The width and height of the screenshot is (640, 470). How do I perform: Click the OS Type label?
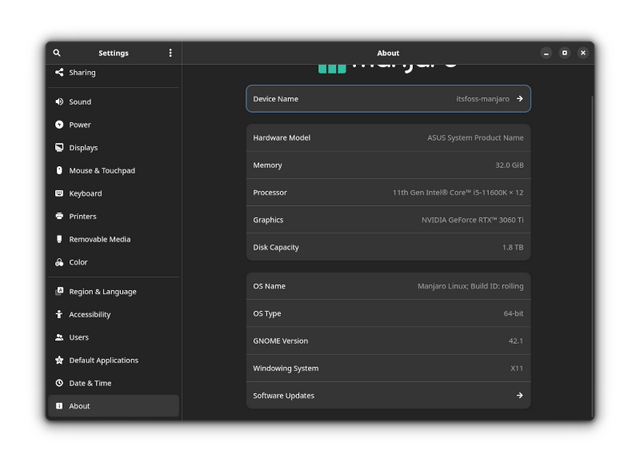click(x=267, y=313)
